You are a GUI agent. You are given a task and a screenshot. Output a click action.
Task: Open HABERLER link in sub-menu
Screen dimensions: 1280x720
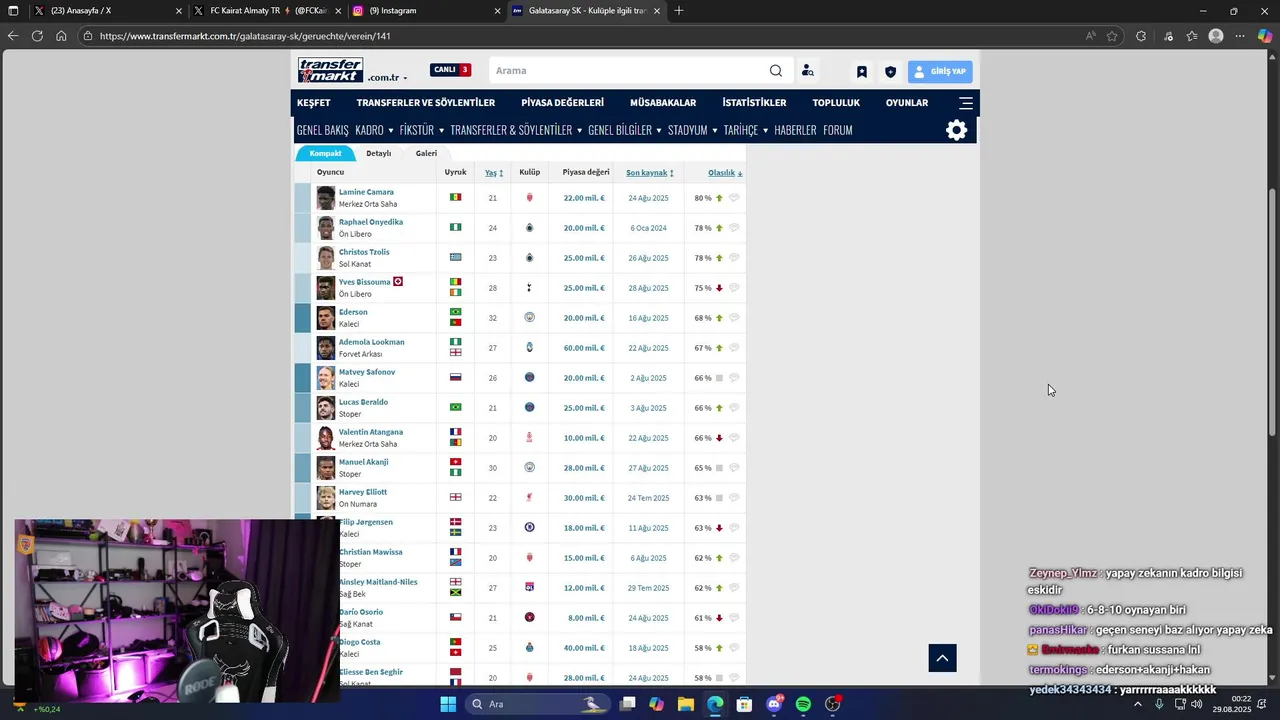coord(795,130)
